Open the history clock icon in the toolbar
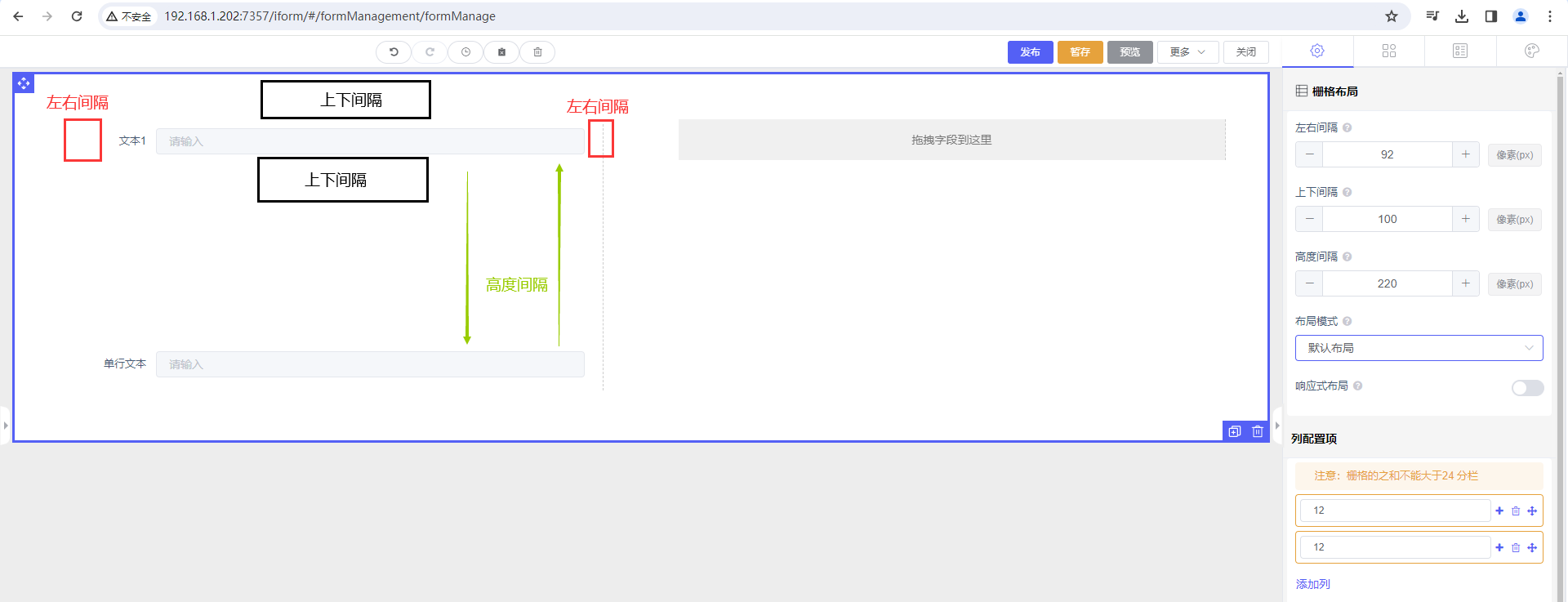 [x=465, y=52]
